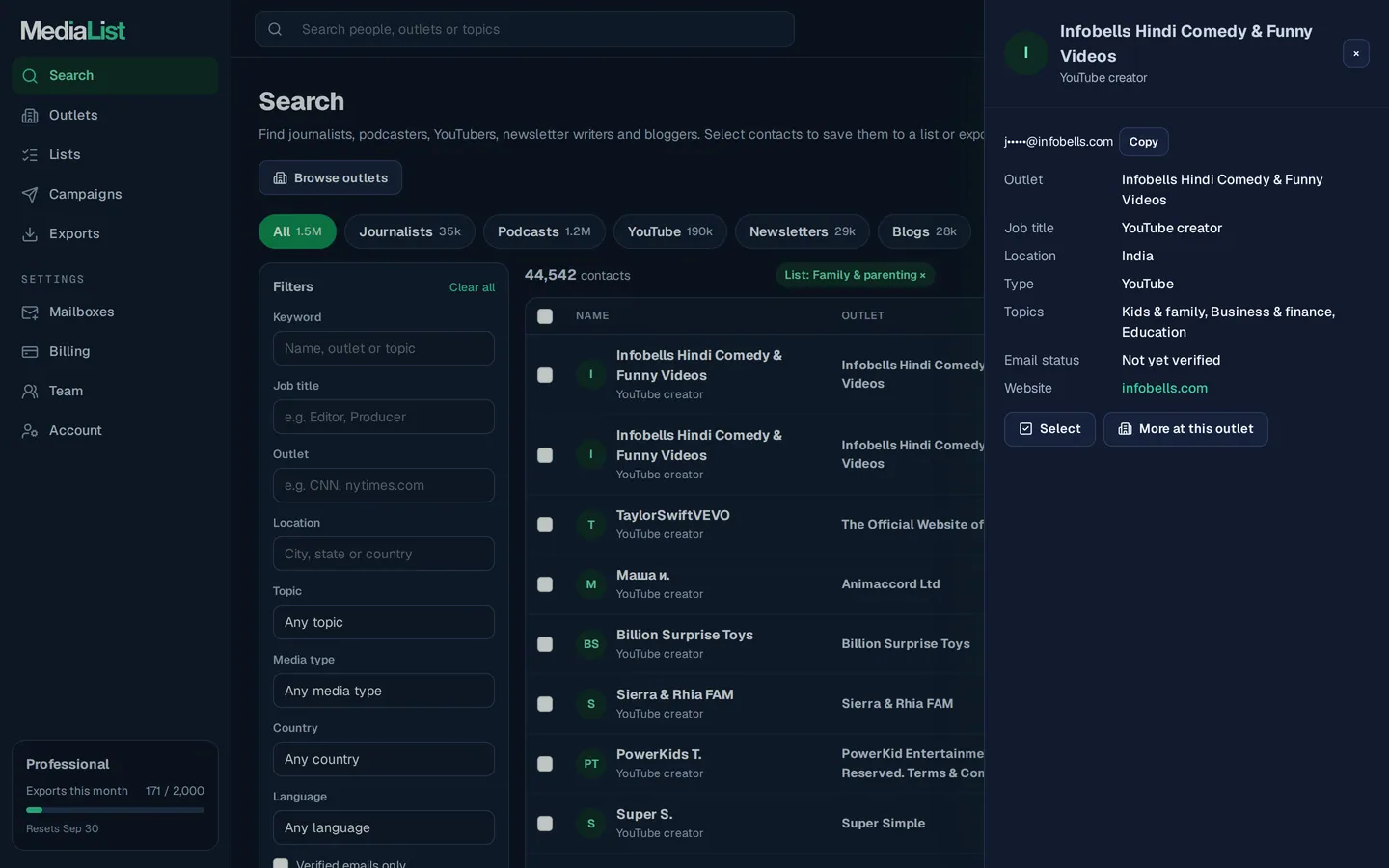Open Campaigns paper-plane icon
This screenshot has height=868, width=1389.
point(30,194)
